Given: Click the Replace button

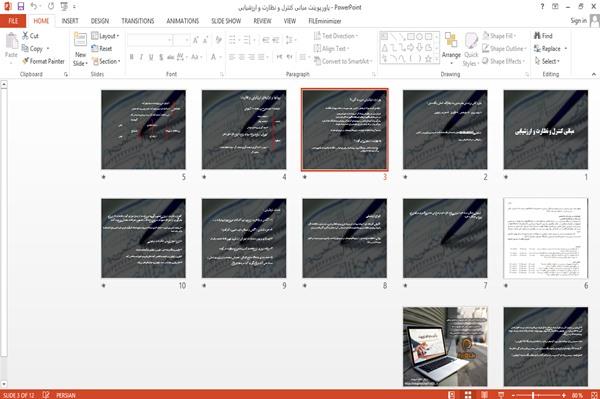Looking at the screenshot, I should [551, 49].
